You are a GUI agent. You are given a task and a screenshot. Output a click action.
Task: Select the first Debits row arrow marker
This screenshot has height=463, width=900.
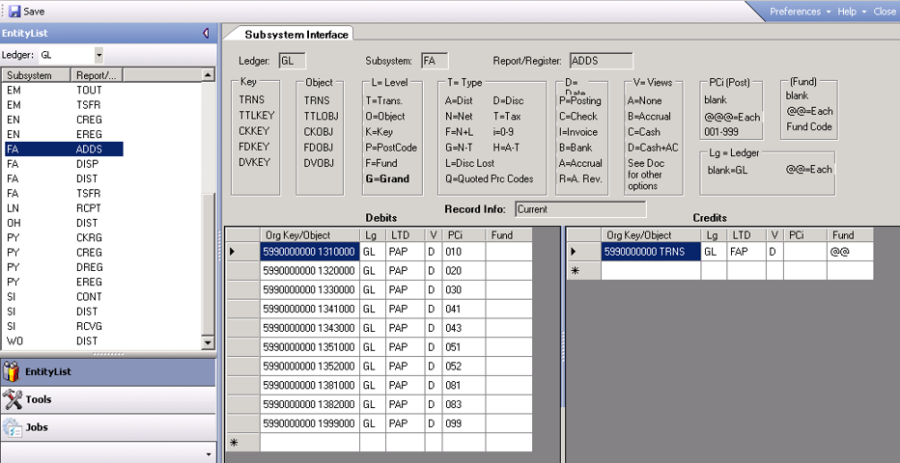click(233, 251)
